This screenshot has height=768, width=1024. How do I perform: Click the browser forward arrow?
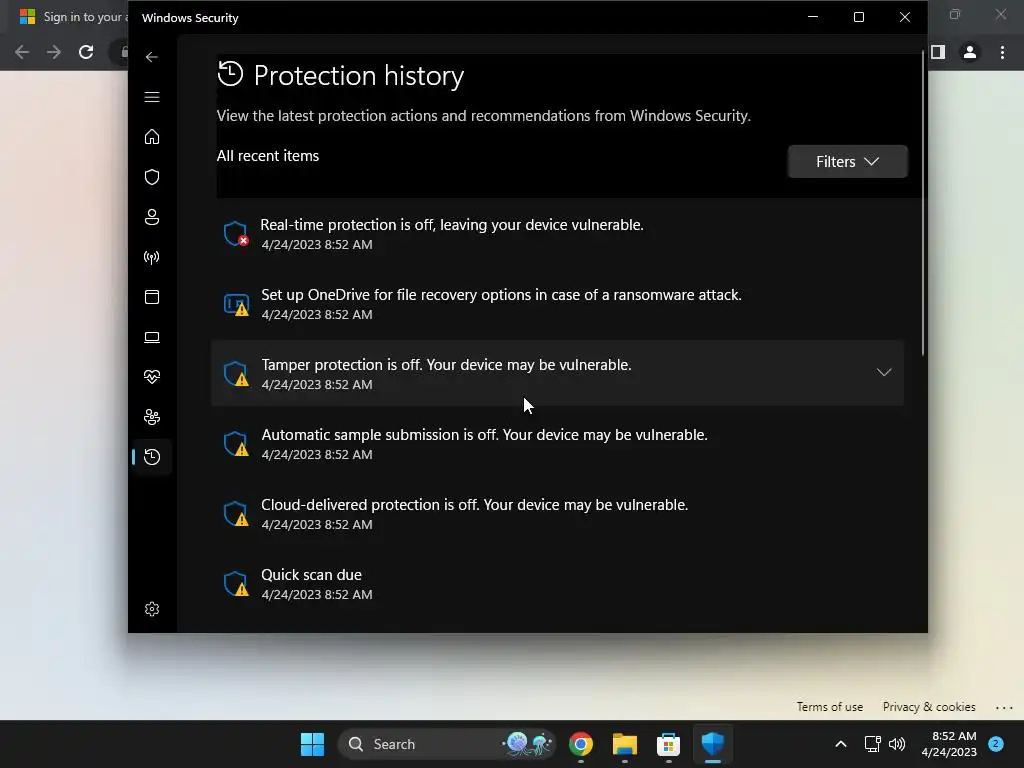[x=54, y=52]
